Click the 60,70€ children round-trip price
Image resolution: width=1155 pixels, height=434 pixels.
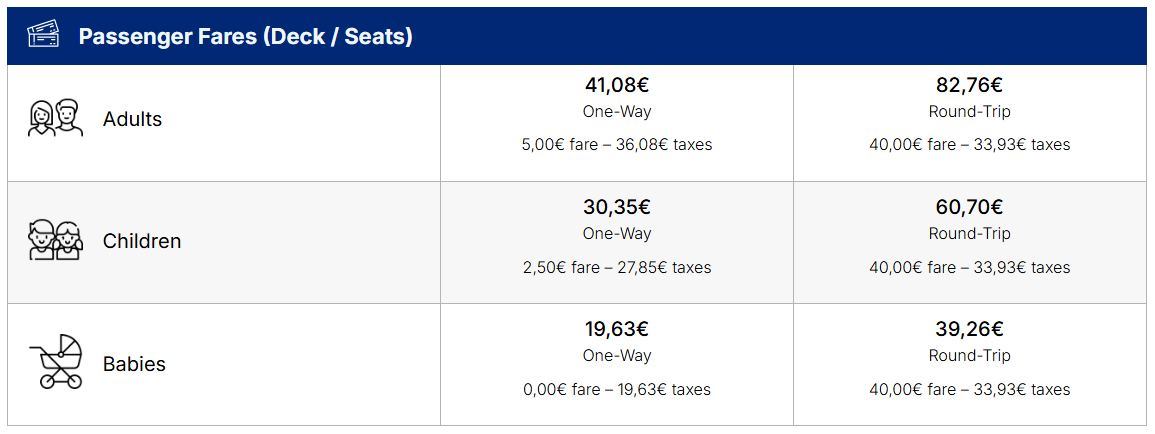969,207
